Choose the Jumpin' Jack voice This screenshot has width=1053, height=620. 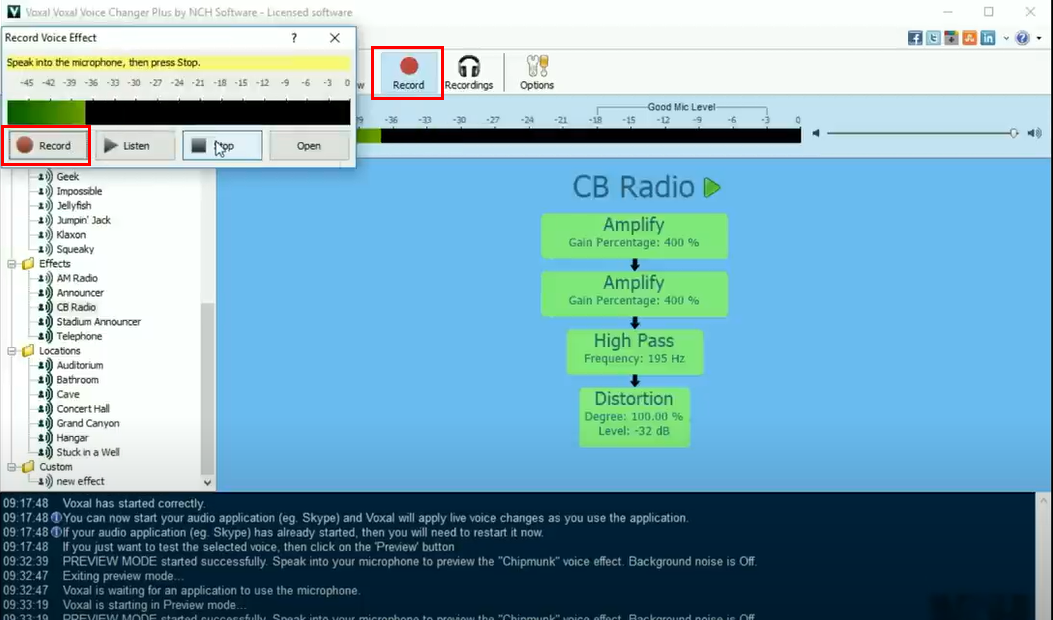(x=84, y=220)
